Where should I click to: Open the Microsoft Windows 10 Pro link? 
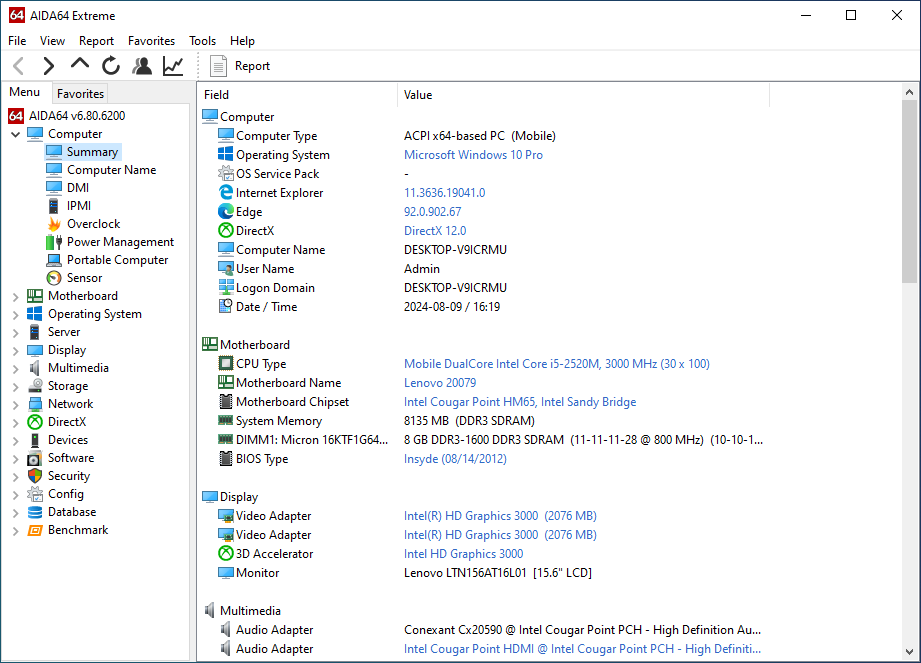(x=473, y=155)
